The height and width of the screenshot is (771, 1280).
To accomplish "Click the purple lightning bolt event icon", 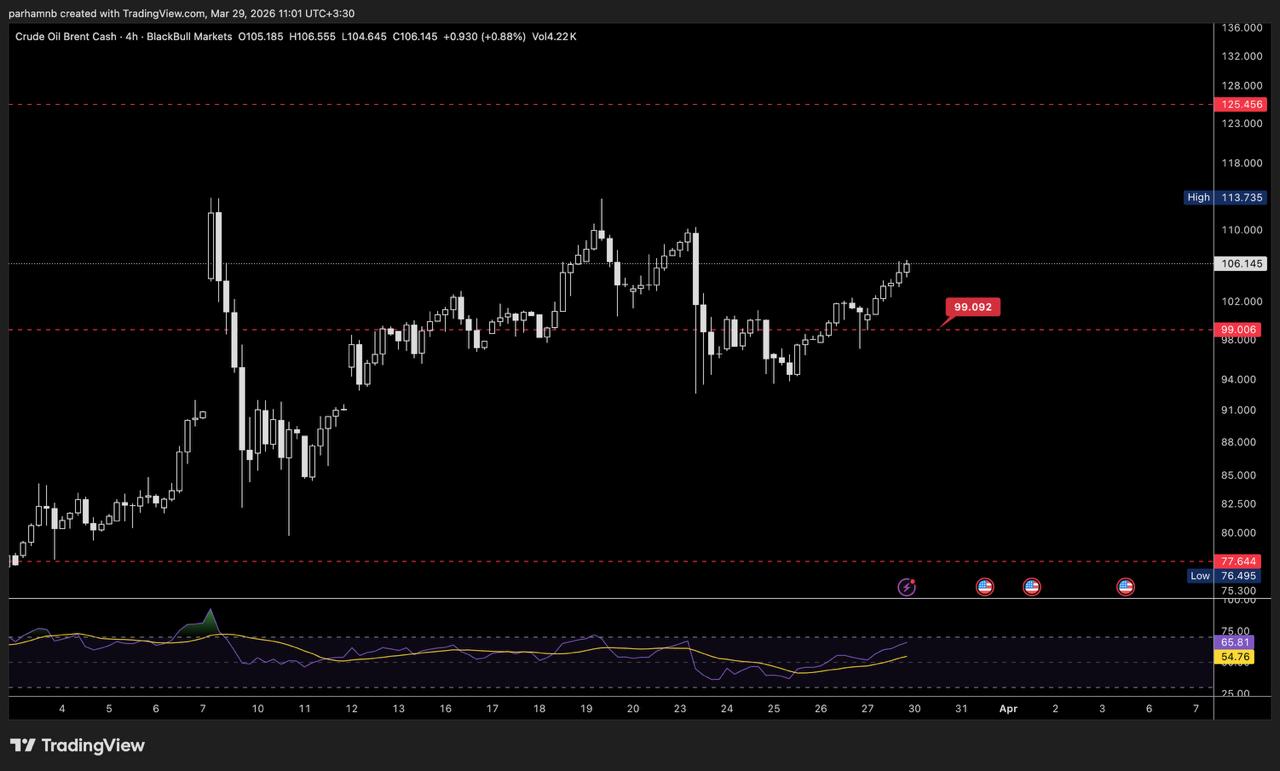I will 907,587.
